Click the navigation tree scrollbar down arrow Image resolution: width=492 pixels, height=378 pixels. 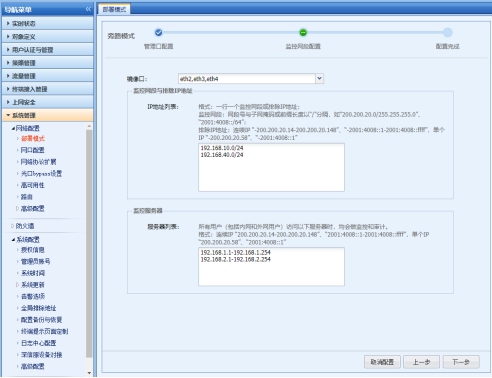(x=89, y=373)
